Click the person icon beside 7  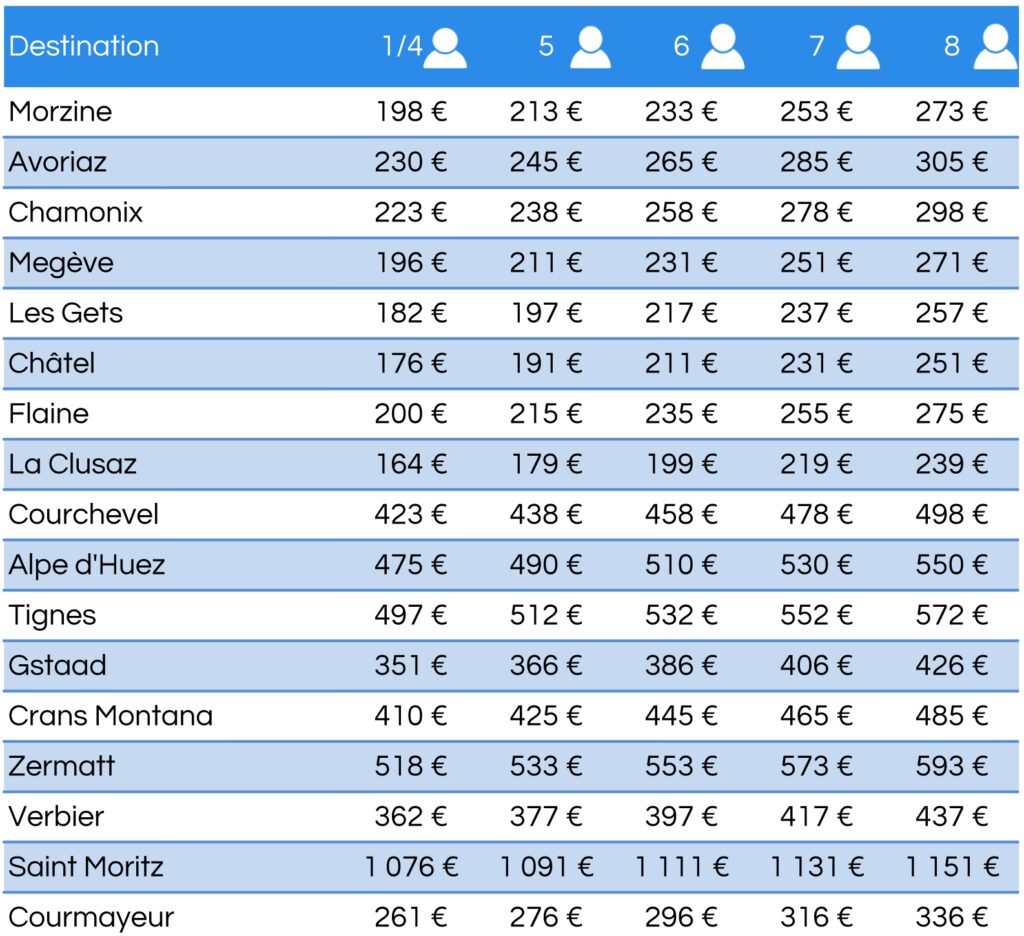(858, 48)
